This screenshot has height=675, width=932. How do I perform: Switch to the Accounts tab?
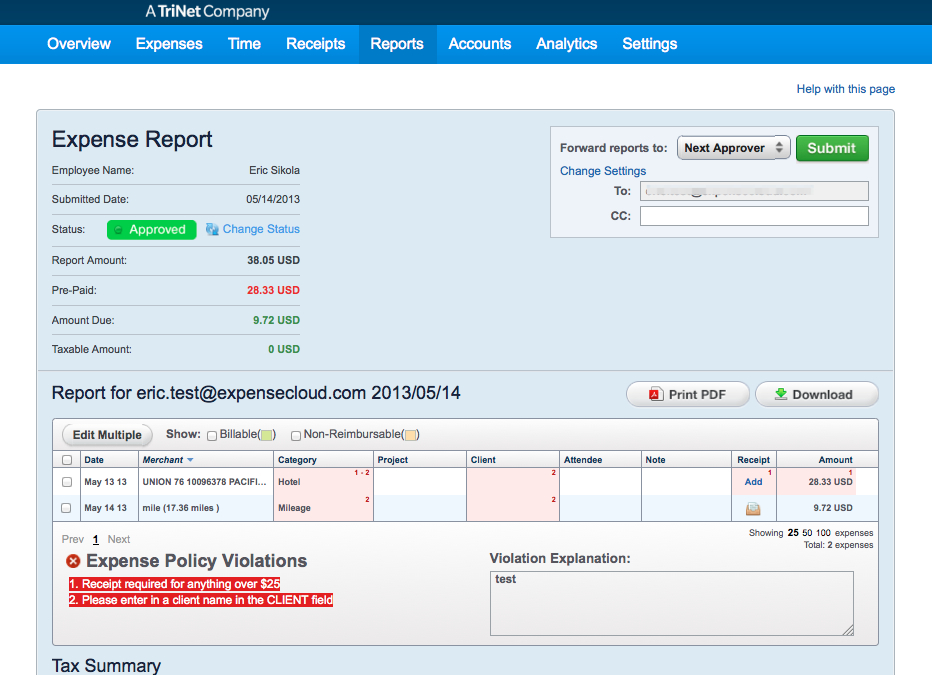click(x=479, y=44)
